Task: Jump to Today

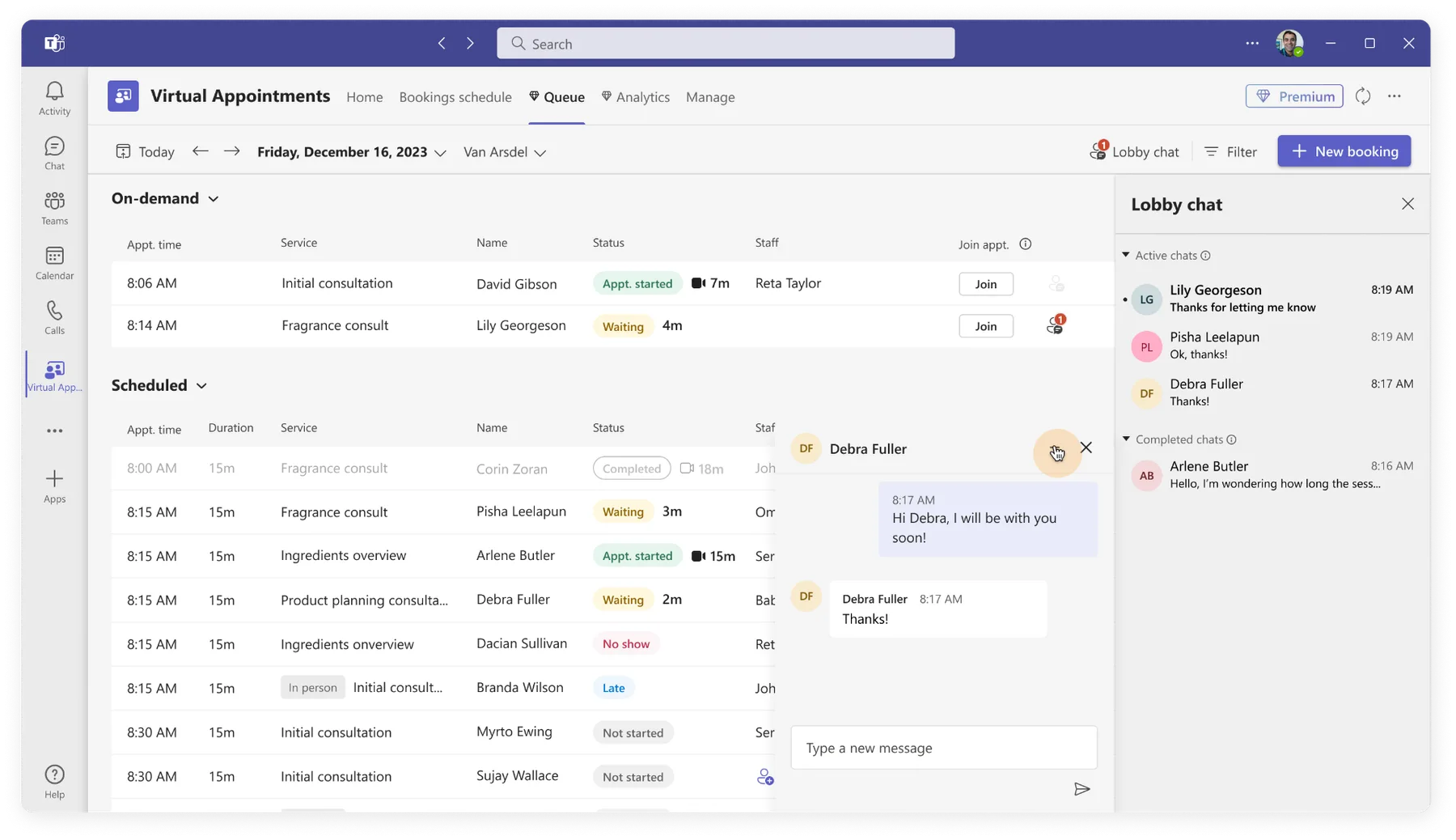Action: coord(145,151)
